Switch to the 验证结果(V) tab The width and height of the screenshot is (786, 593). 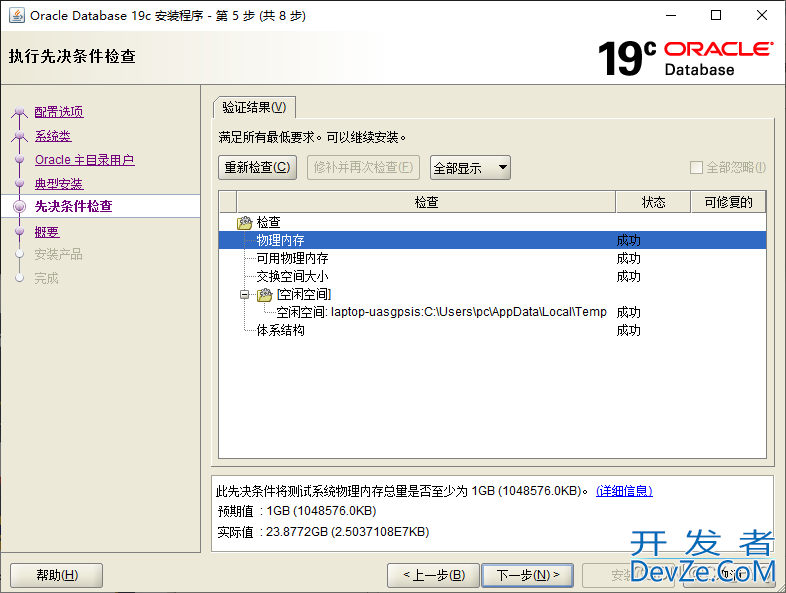click(x=254, y=107)
